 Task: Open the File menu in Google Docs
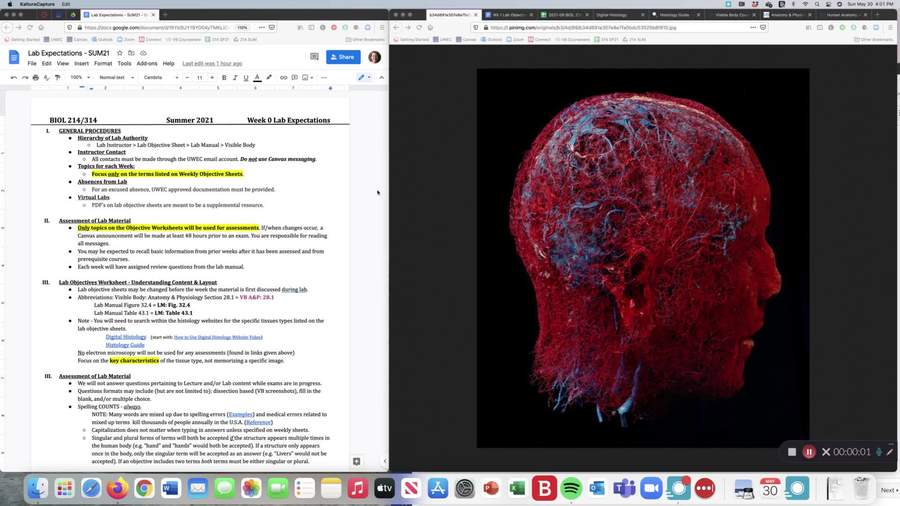[x=32, y=64]
